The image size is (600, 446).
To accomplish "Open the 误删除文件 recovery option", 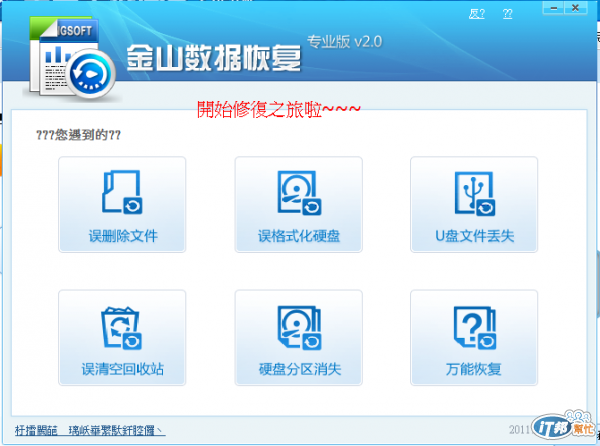I will coord(122,204).
